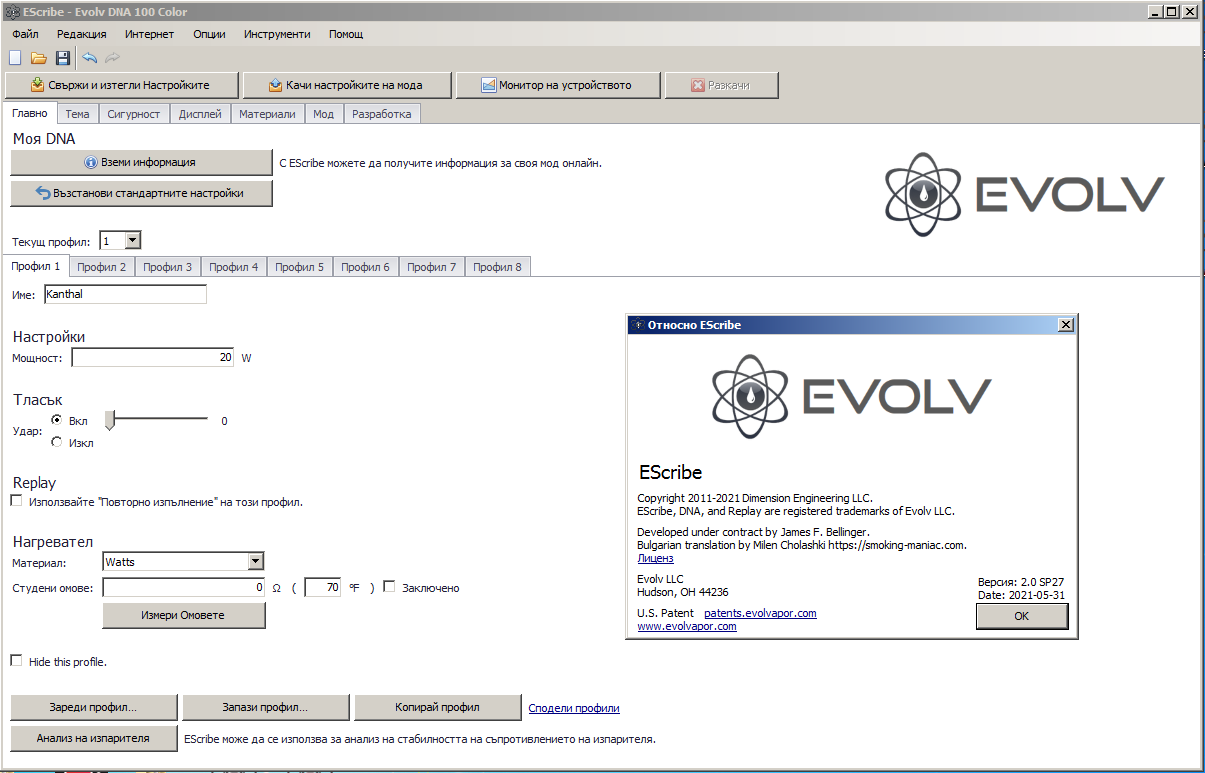
Task: Open the 'Инструменти' menu
Action: 276,34
